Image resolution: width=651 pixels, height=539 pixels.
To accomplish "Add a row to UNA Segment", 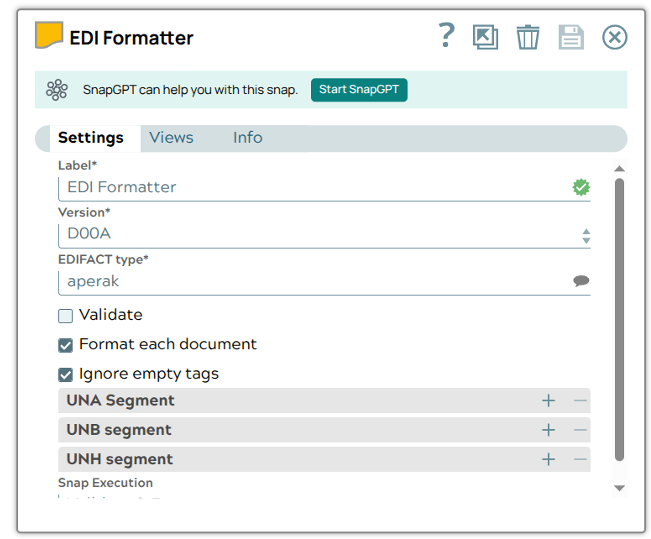I will [548, 401].
